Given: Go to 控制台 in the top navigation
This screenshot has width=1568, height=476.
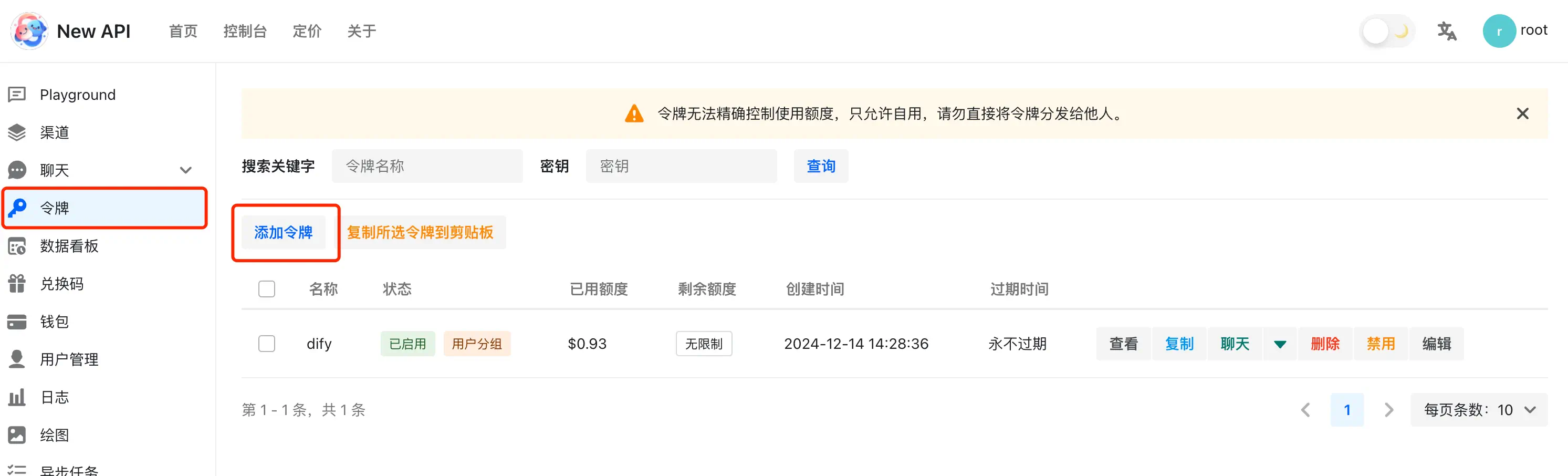Looking at the screenshot, I should [246, 31].
